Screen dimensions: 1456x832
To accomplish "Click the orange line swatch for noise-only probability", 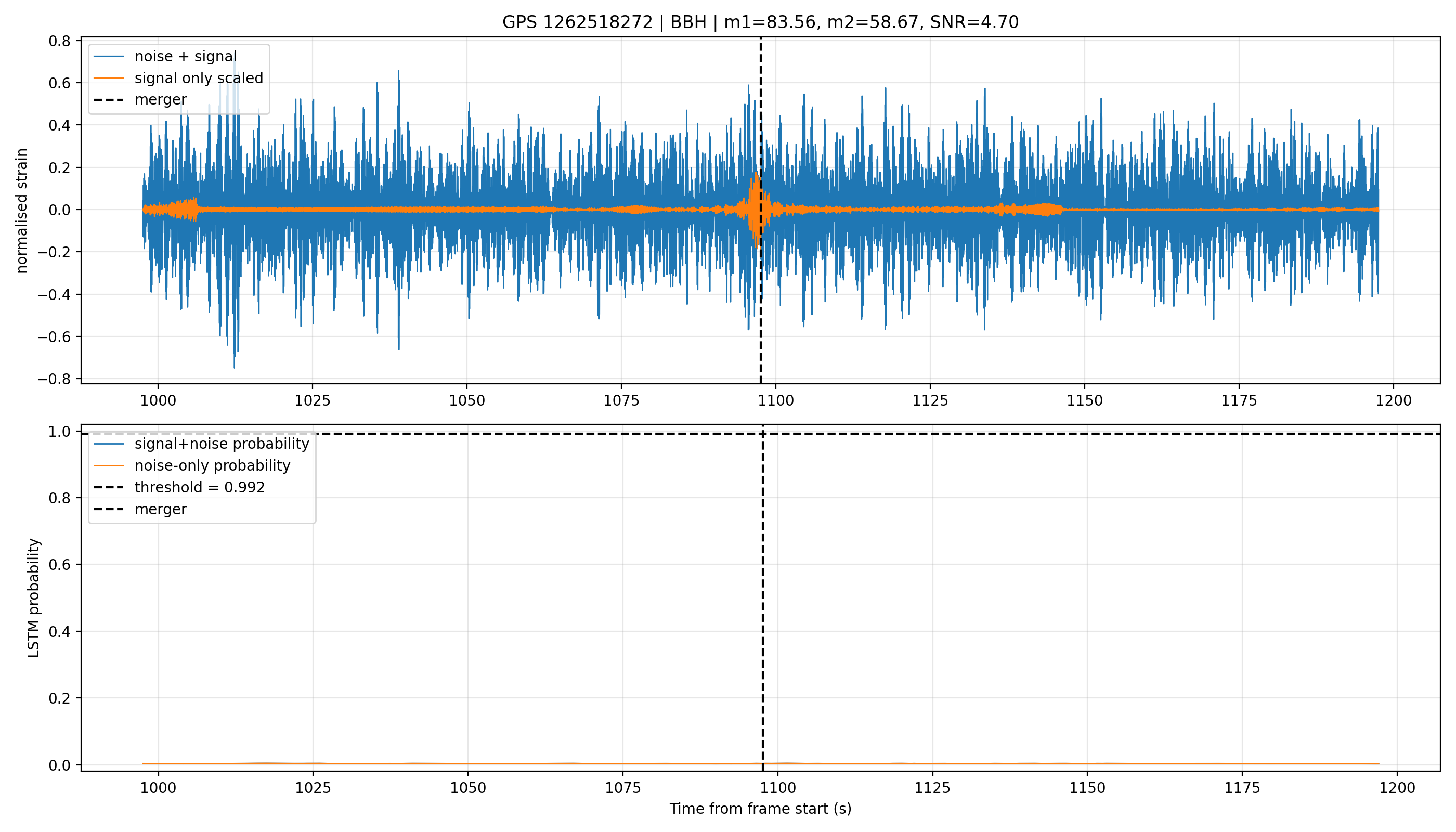I will 109,466.
